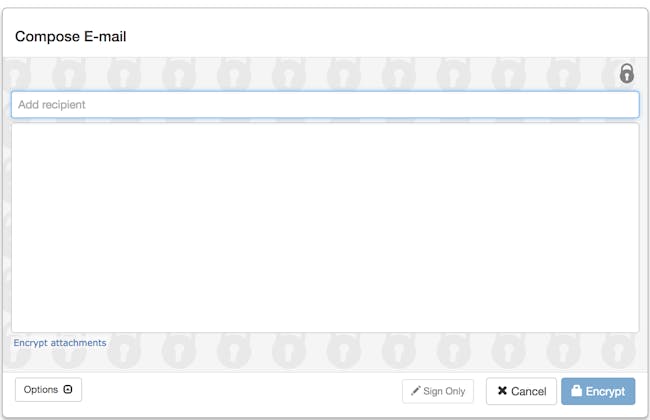Click the gray padlock icon at top right

click(626, 73)
